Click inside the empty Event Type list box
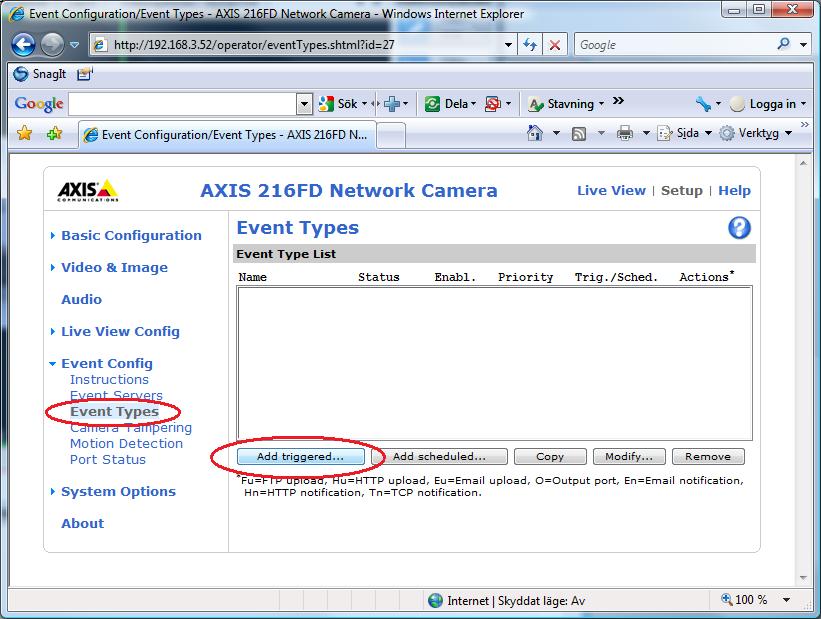821x619 pixels. 494,363
